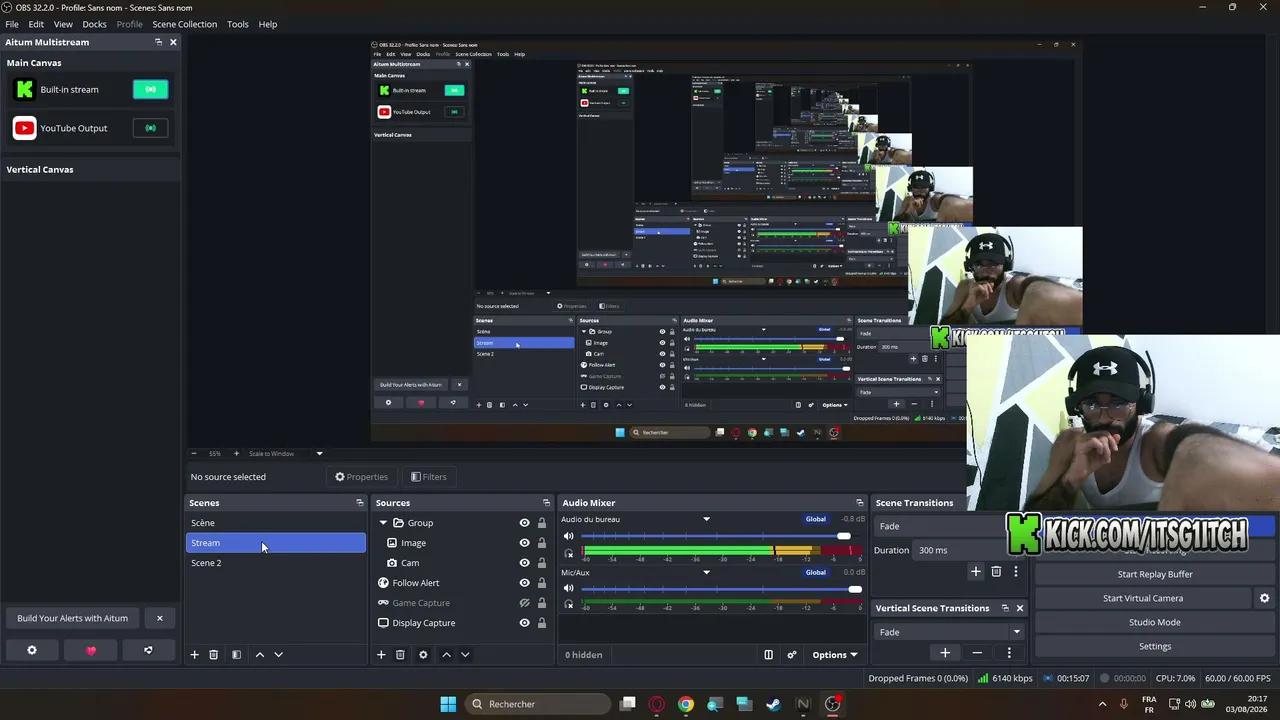1280x720 pixels.
Task: Remove the selected scene with the trash icon
Action: [213, 655]
